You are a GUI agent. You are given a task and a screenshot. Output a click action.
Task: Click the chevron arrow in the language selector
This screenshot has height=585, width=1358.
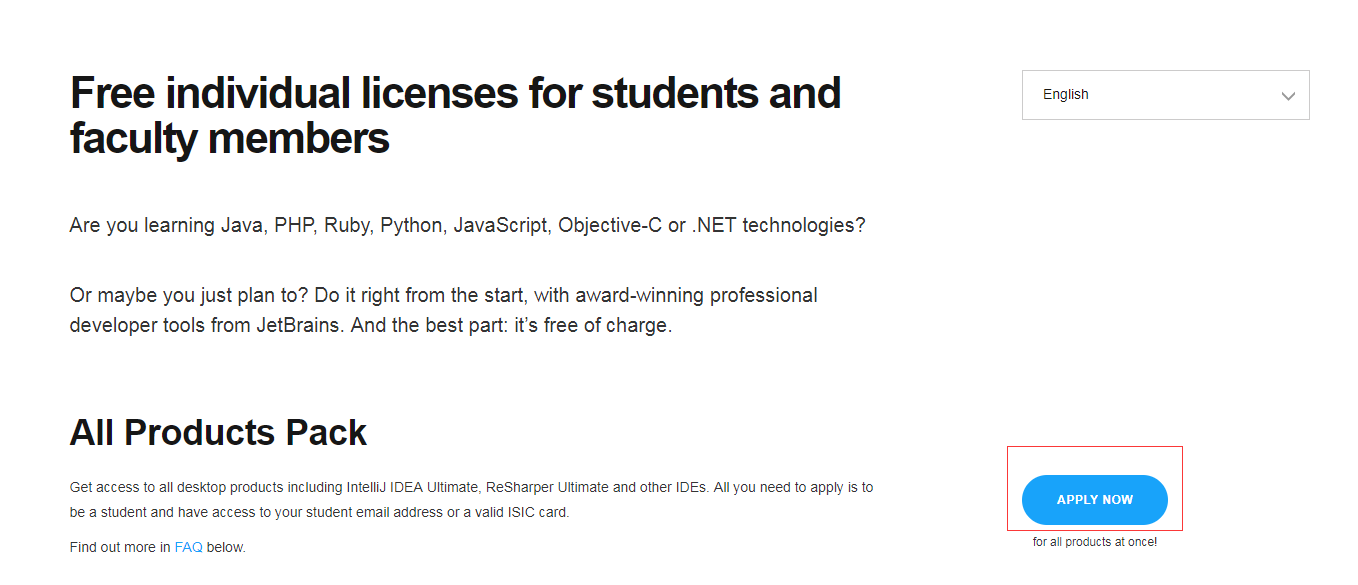coord(1288,96)
